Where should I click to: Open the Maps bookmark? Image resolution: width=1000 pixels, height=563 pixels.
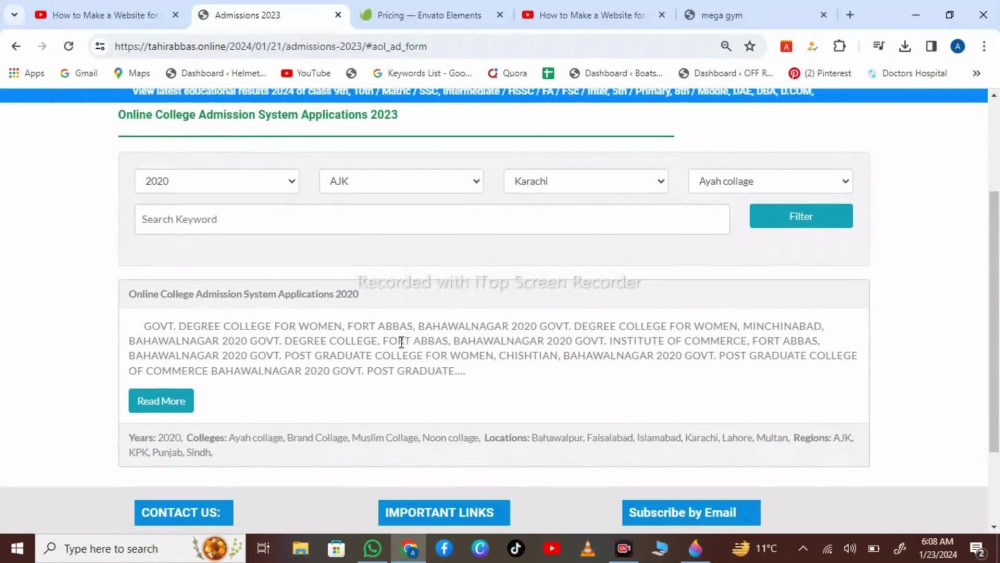[131, 73]
